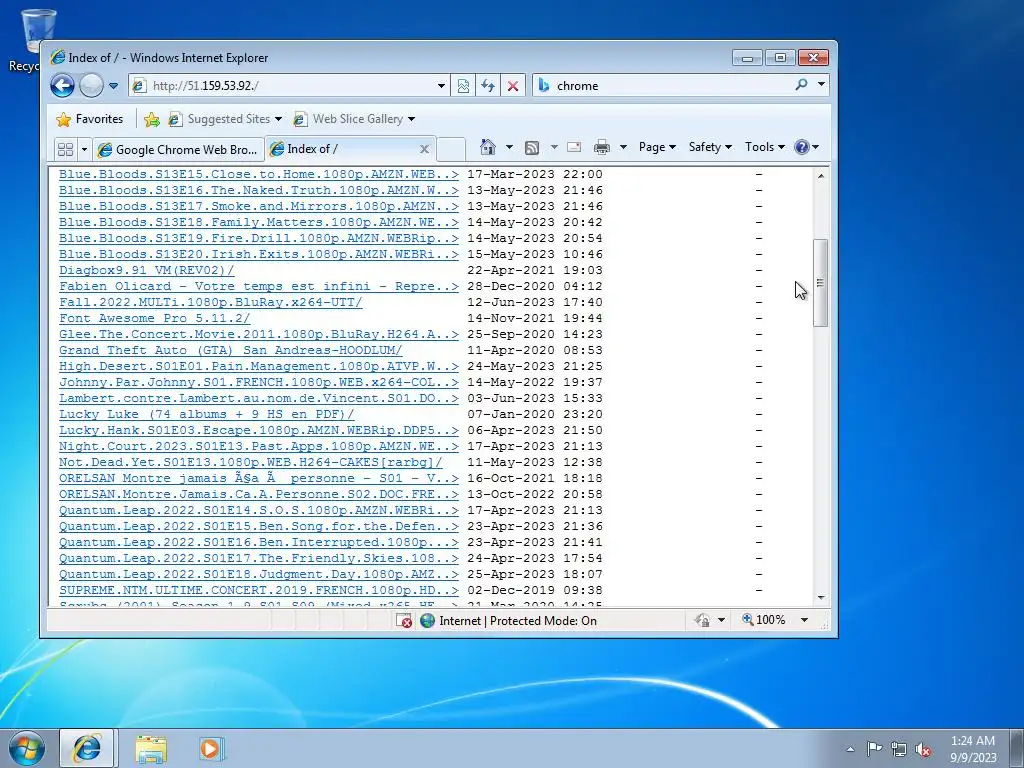The image size is (1024, 768).
Task: Open the Help question mark menu
Action: pos(807,147)
